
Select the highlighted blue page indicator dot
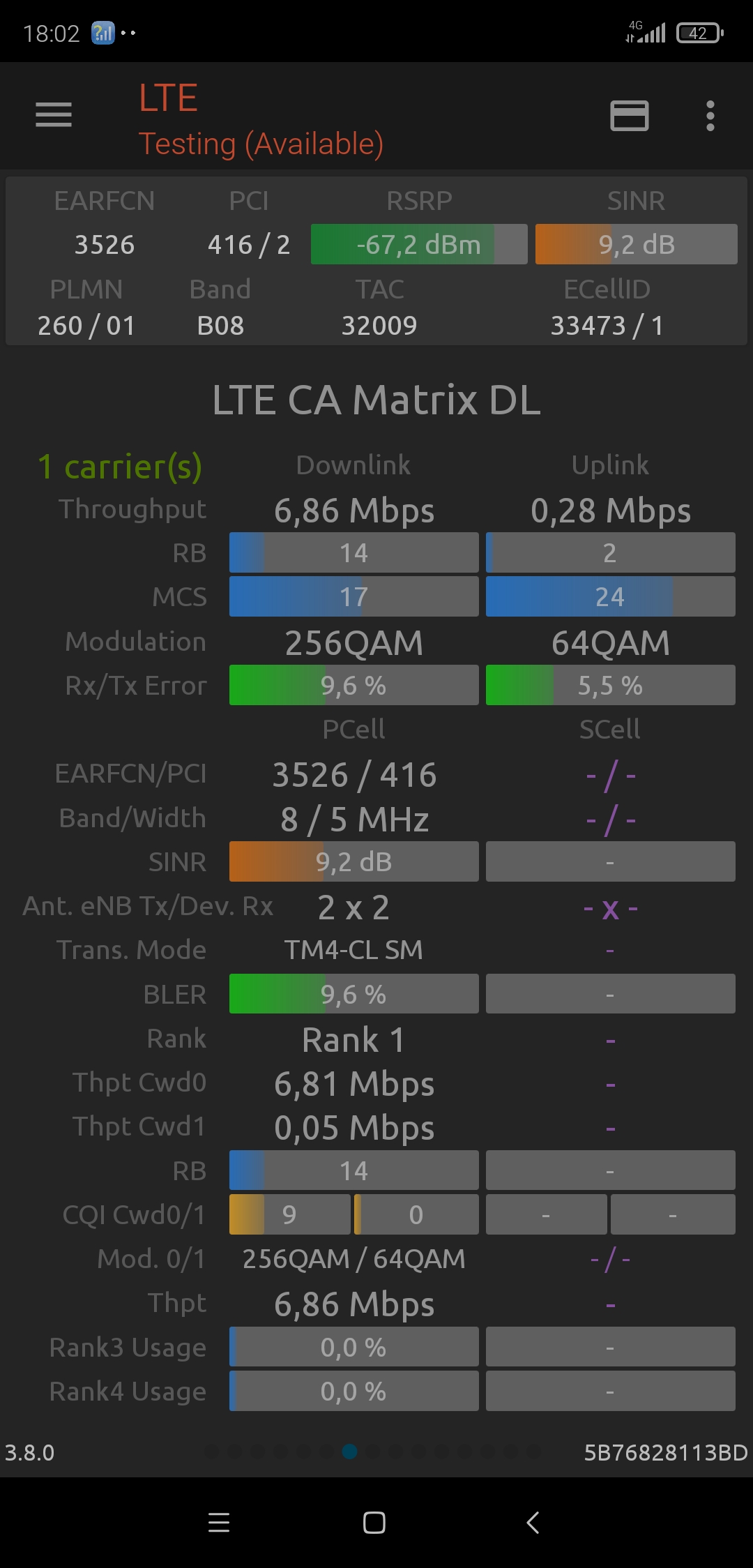(350, 1452)
